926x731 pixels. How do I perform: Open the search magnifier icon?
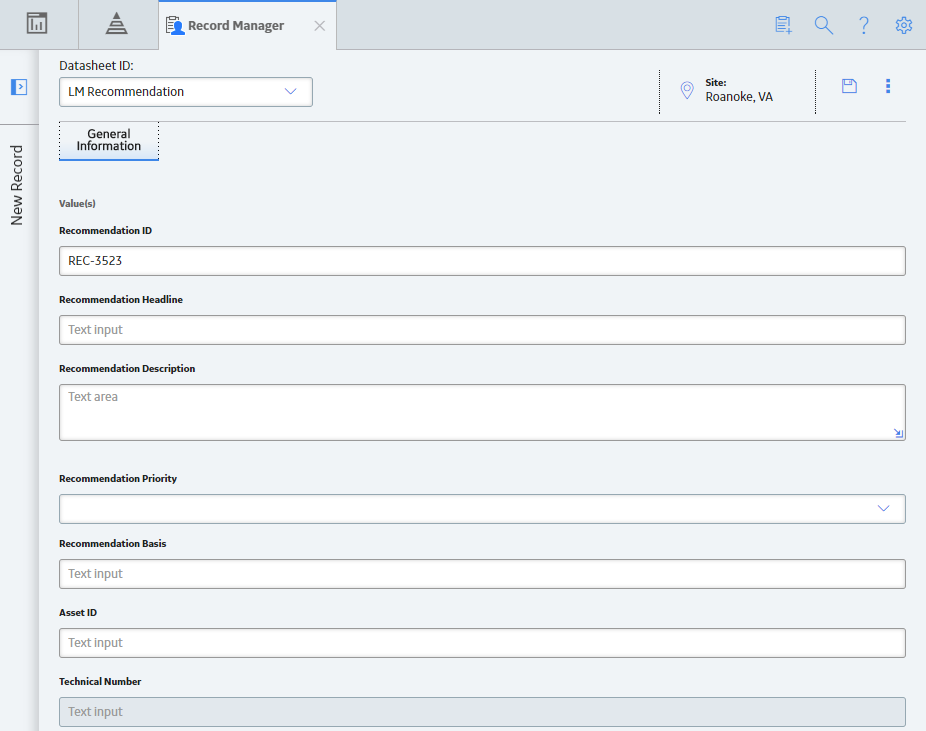[823, 25]
